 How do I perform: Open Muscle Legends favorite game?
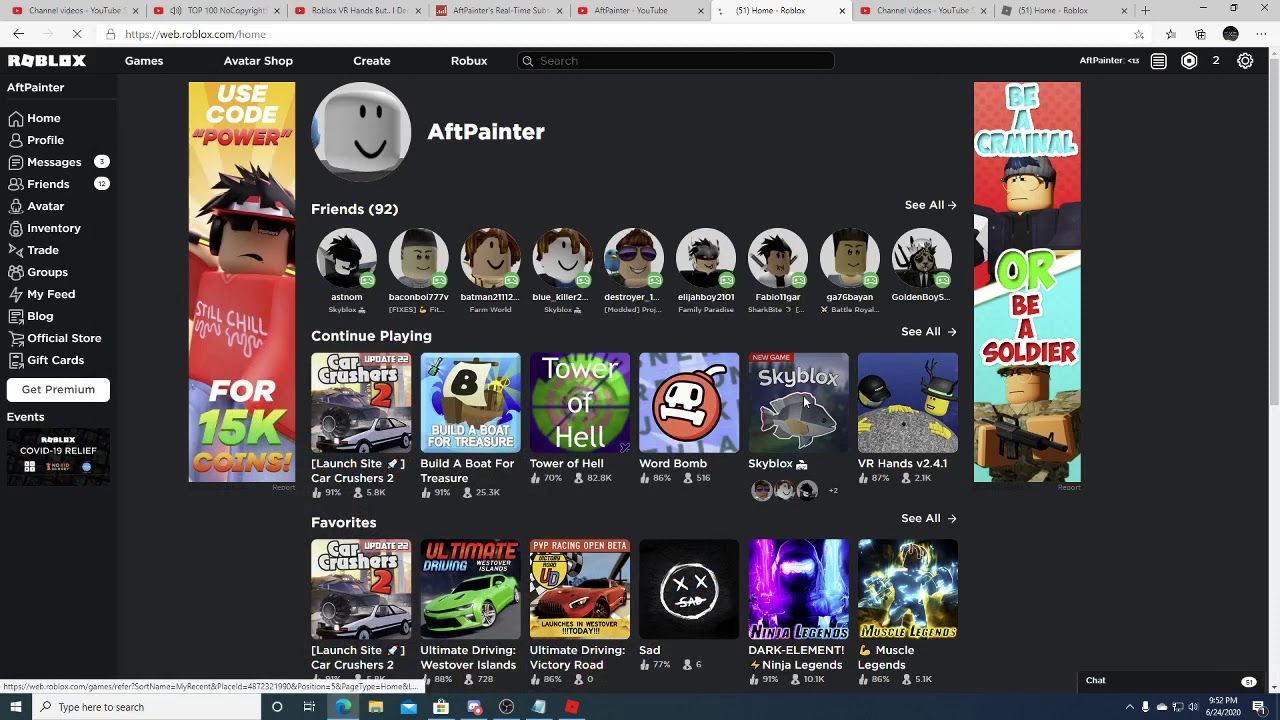(x=908, y=589)
